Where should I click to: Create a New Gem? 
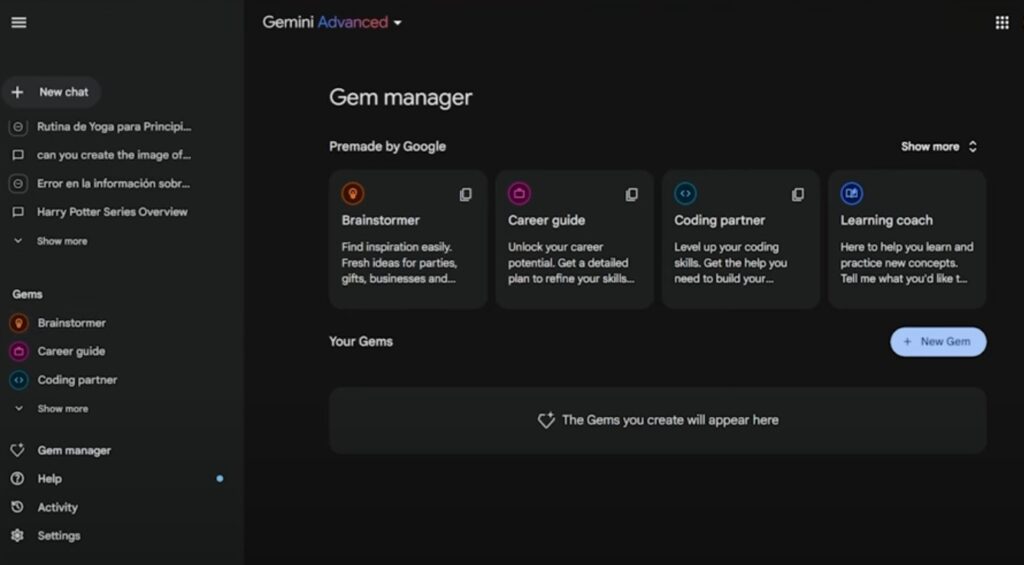(x=938, y=342)
